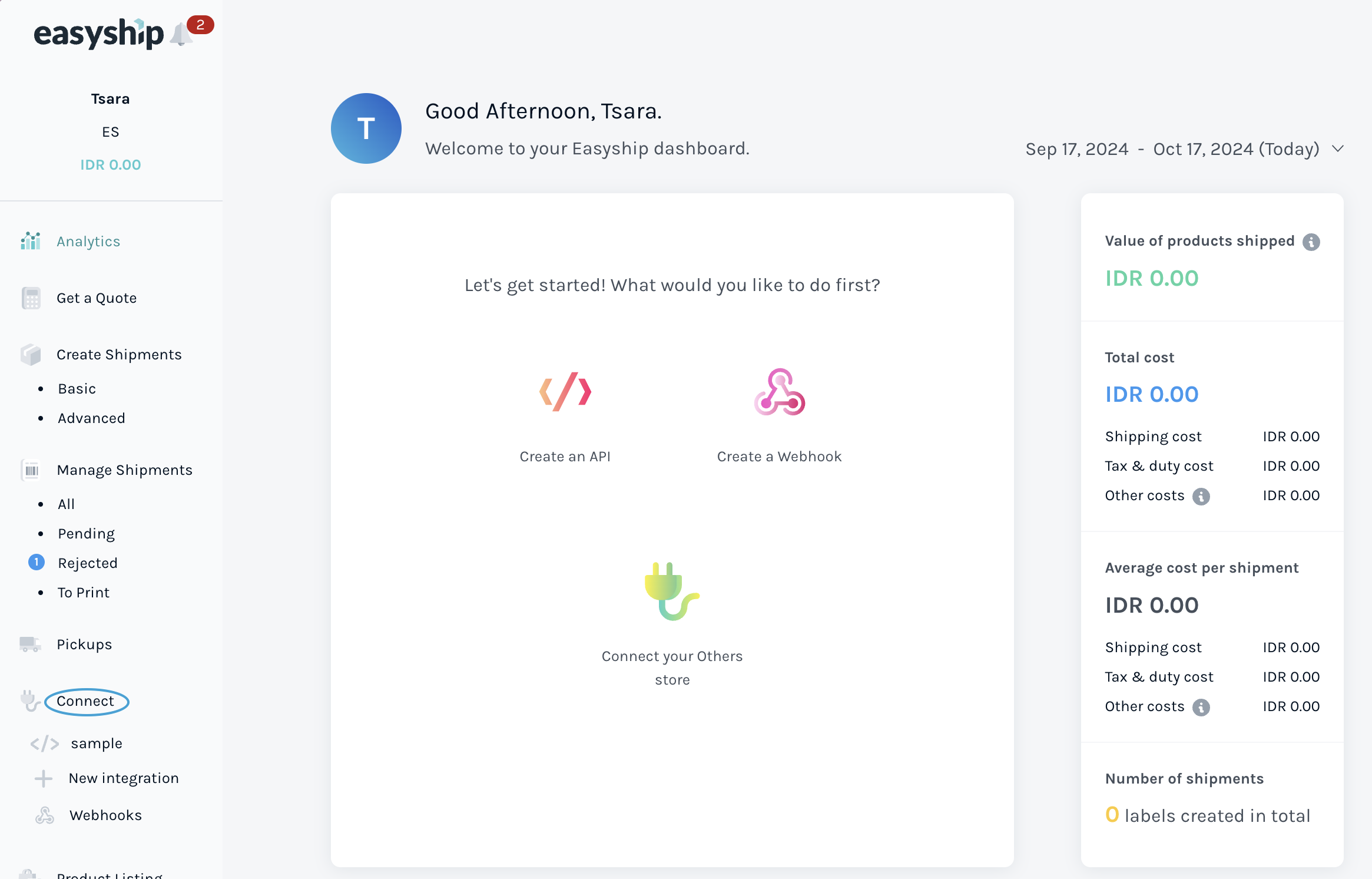Open the sample API integration
This screenshot has width=1372, height=879.
coord(97,743)
